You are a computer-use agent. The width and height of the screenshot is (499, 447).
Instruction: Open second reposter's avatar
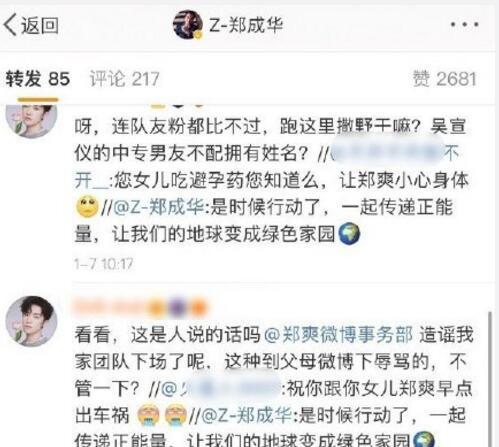(32, 321)
